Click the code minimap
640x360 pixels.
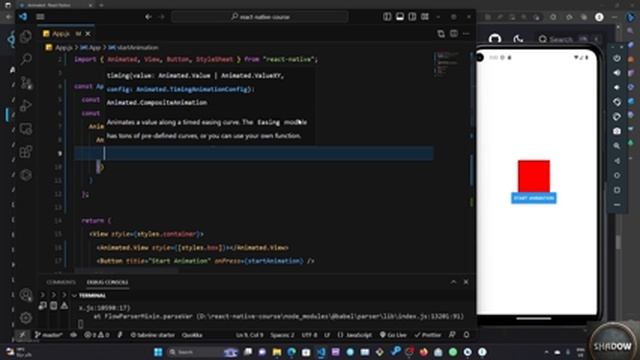tap(448, 65)
